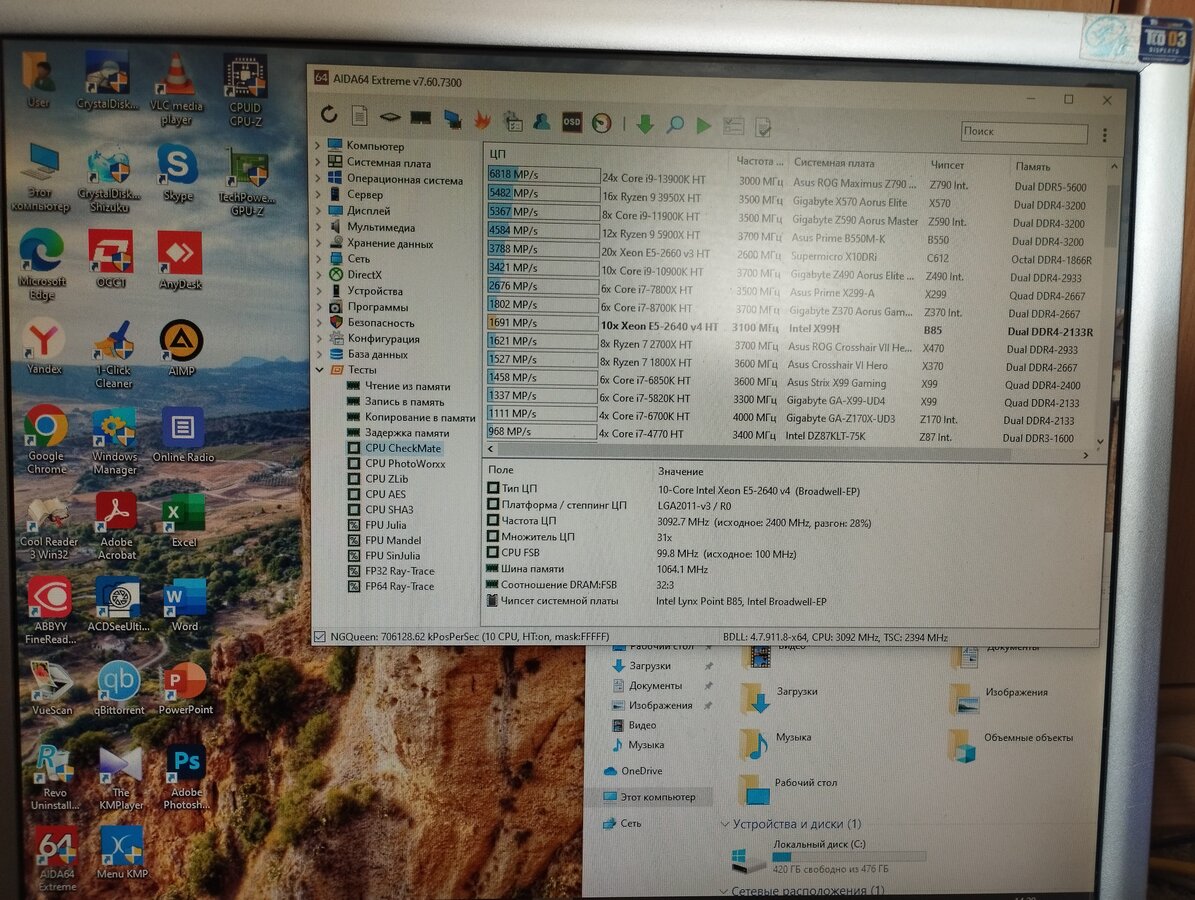Click the grayed results list toolbar icon
1195x900 pixels.
pyautogui.click(x=733, y=126)
